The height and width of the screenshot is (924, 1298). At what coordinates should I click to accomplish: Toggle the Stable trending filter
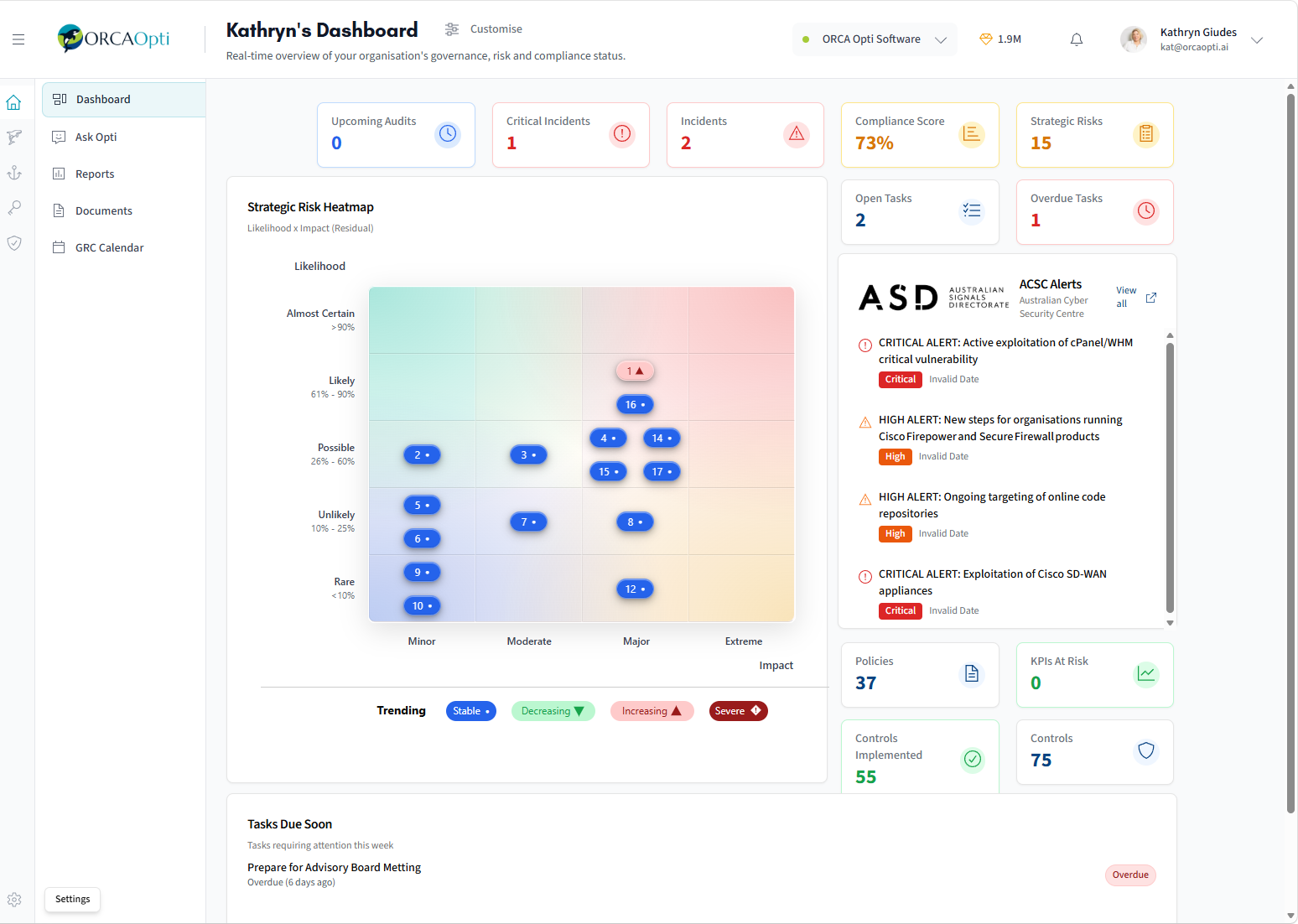(471, 711)
